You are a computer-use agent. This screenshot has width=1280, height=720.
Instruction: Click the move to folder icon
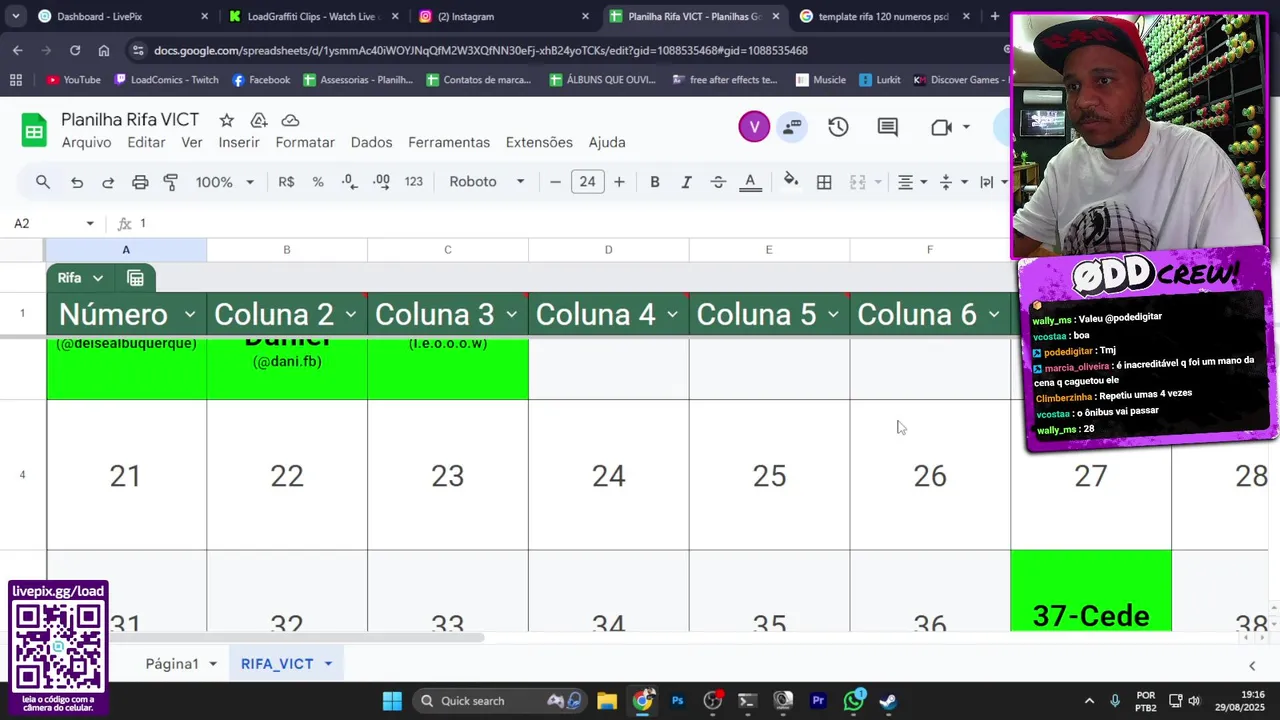(x=259, y=120)
